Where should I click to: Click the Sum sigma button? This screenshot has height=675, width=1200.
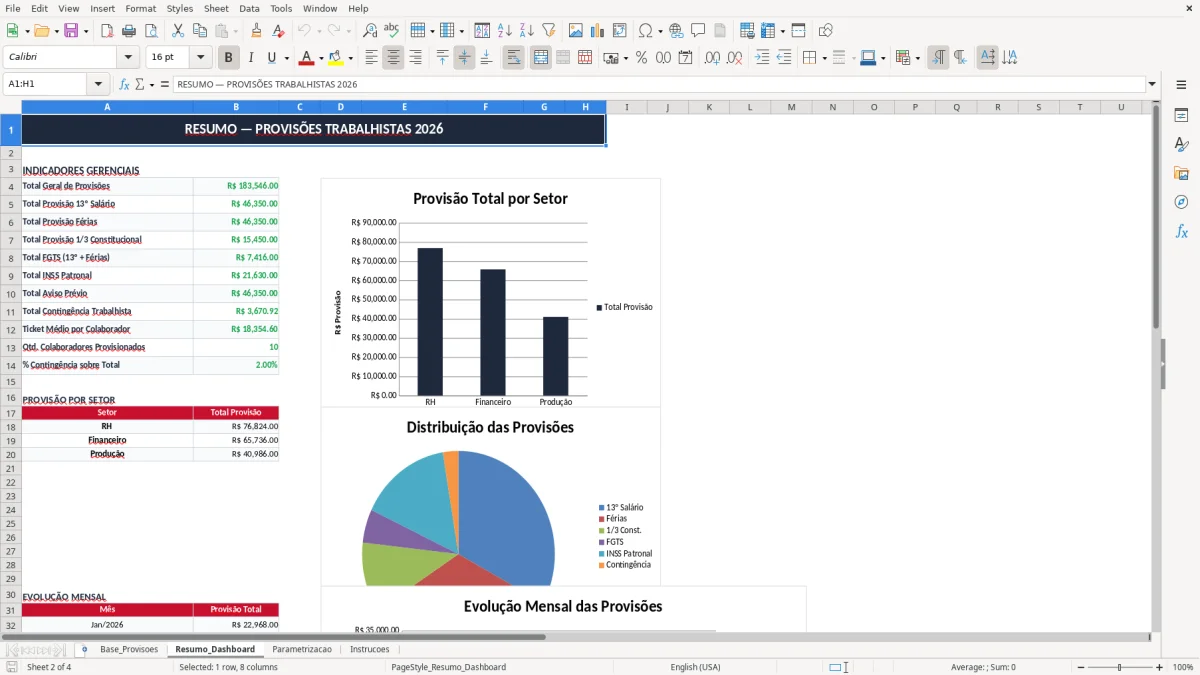139,84
